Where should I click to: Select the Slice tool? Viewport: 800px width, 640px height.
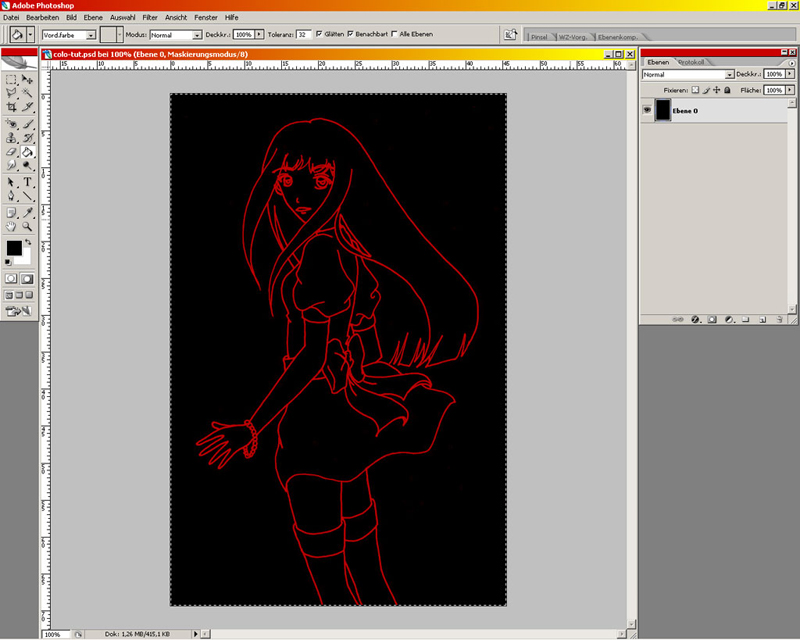click(28, 107)
